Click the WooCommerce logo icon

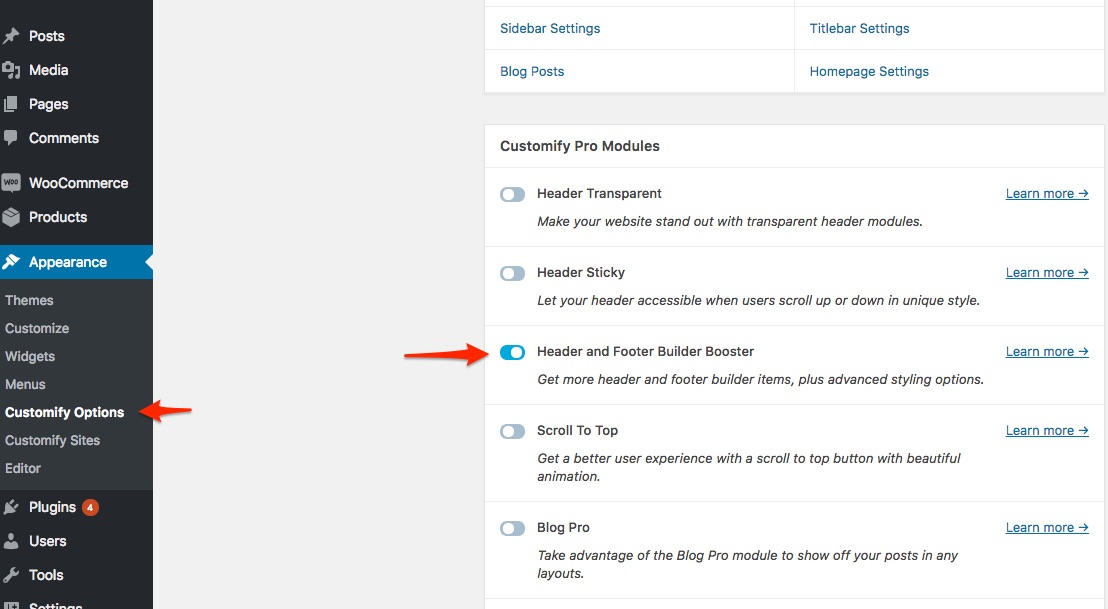[11, 183]
